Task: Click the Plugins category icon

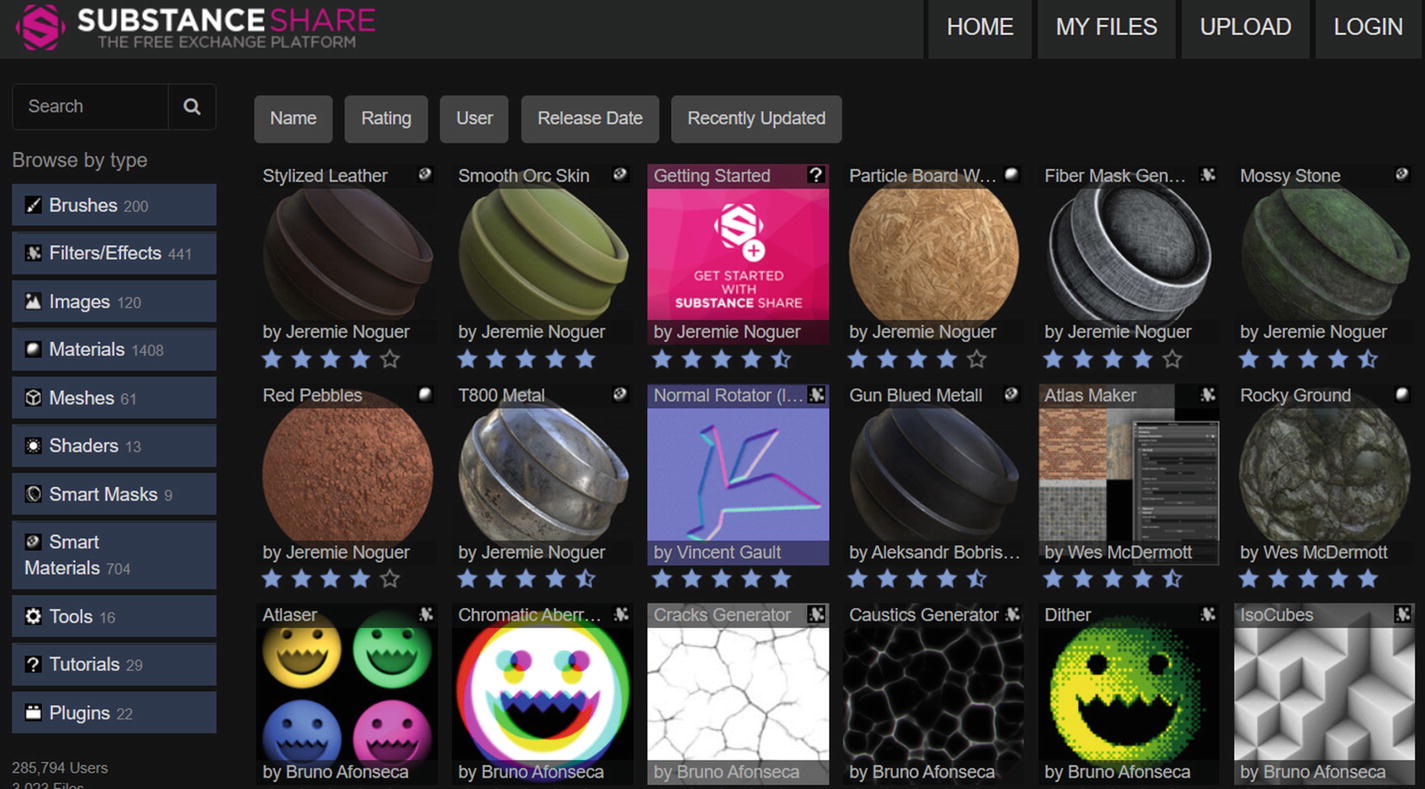Action: [33, 713]
